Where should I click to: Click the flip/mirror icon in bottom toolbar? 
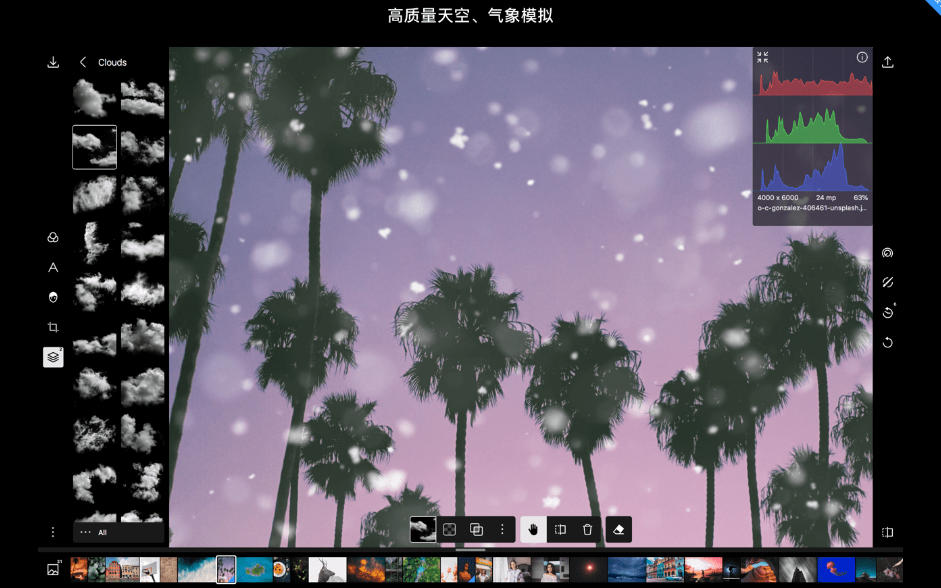[560, 530]
